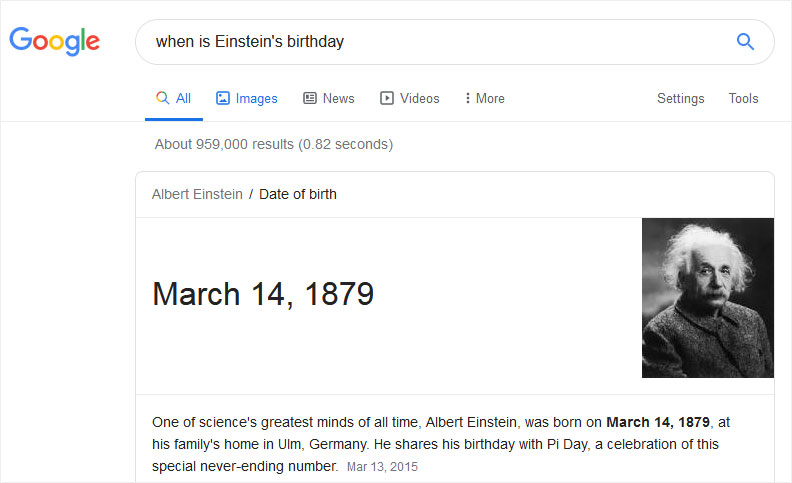Select the All results tab label
792x483 pixels.
pyautogui.click(x=183, y=98)
